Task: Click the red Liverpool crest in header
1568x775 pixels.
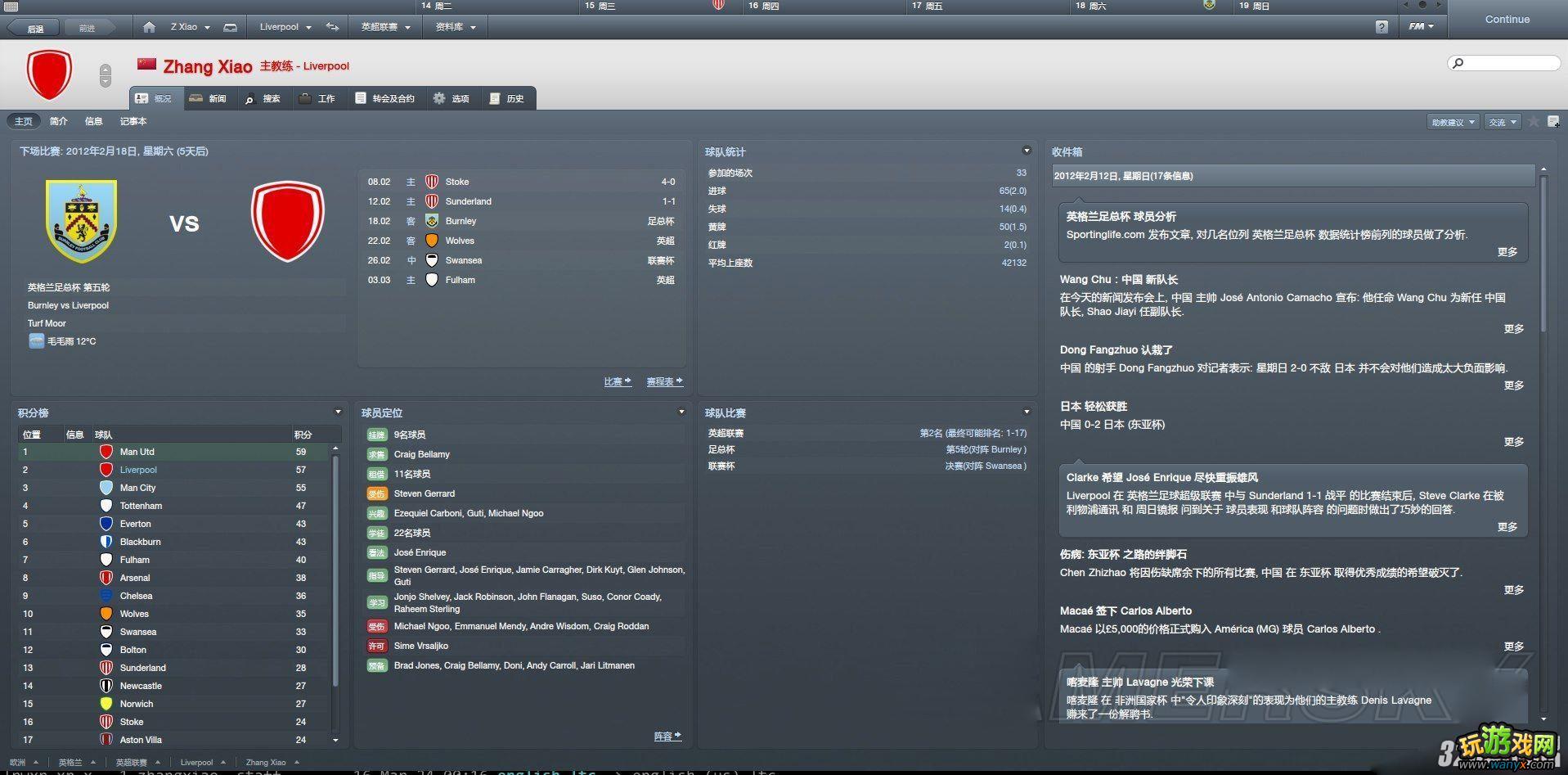Action: pos(49,74)
